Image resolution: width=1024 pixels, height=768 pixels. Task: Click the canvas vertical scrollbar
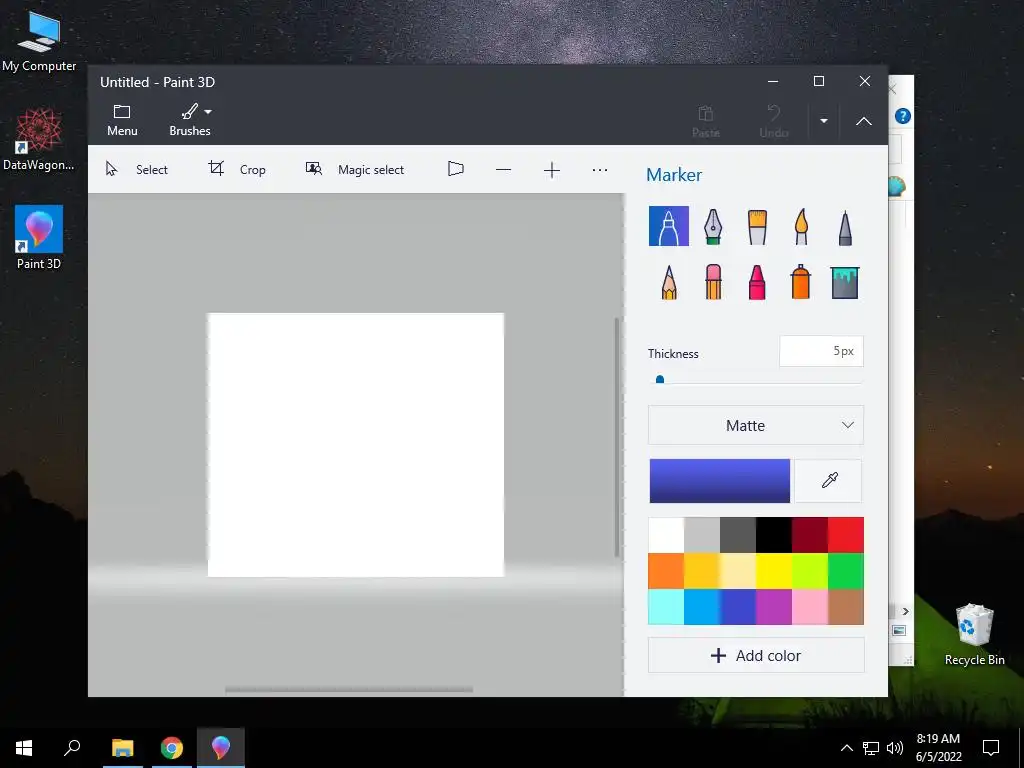point(617,437)
